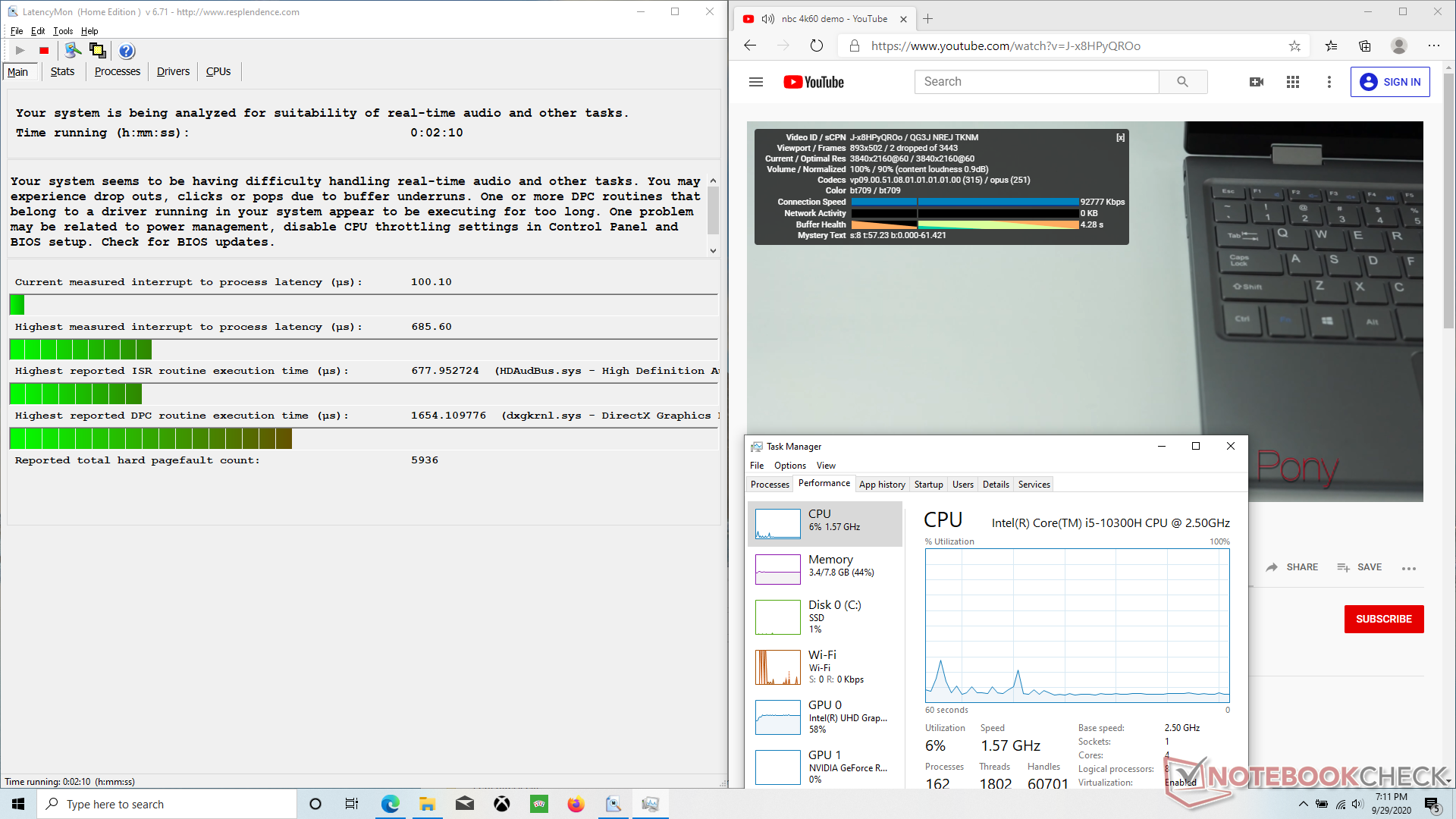Expand more video actions ellipsis

click(1409, 568)
